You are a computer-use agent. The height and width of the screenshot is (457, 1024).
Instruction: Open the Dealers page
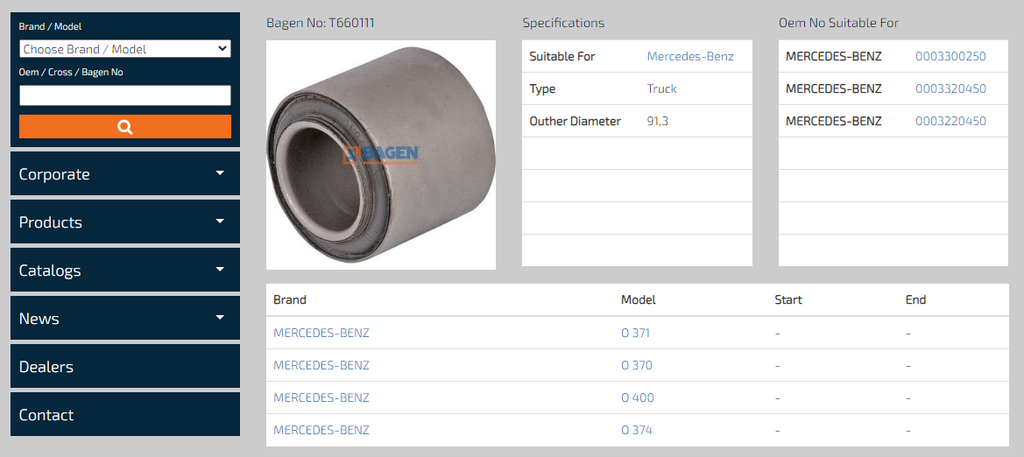point(125,366)
